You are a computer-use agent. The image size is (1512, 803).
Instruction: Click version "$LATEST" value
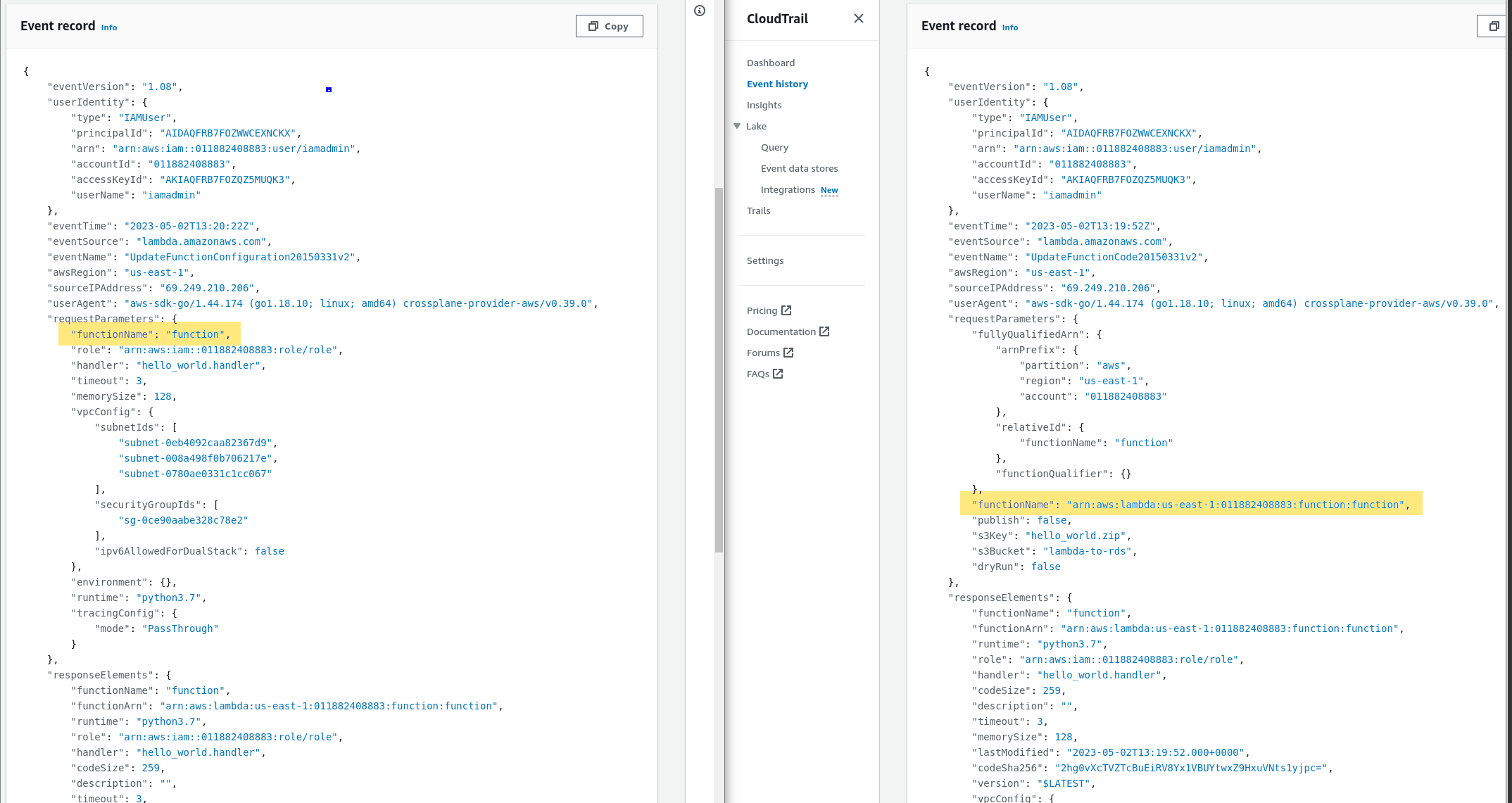(x=1063, y=783)
